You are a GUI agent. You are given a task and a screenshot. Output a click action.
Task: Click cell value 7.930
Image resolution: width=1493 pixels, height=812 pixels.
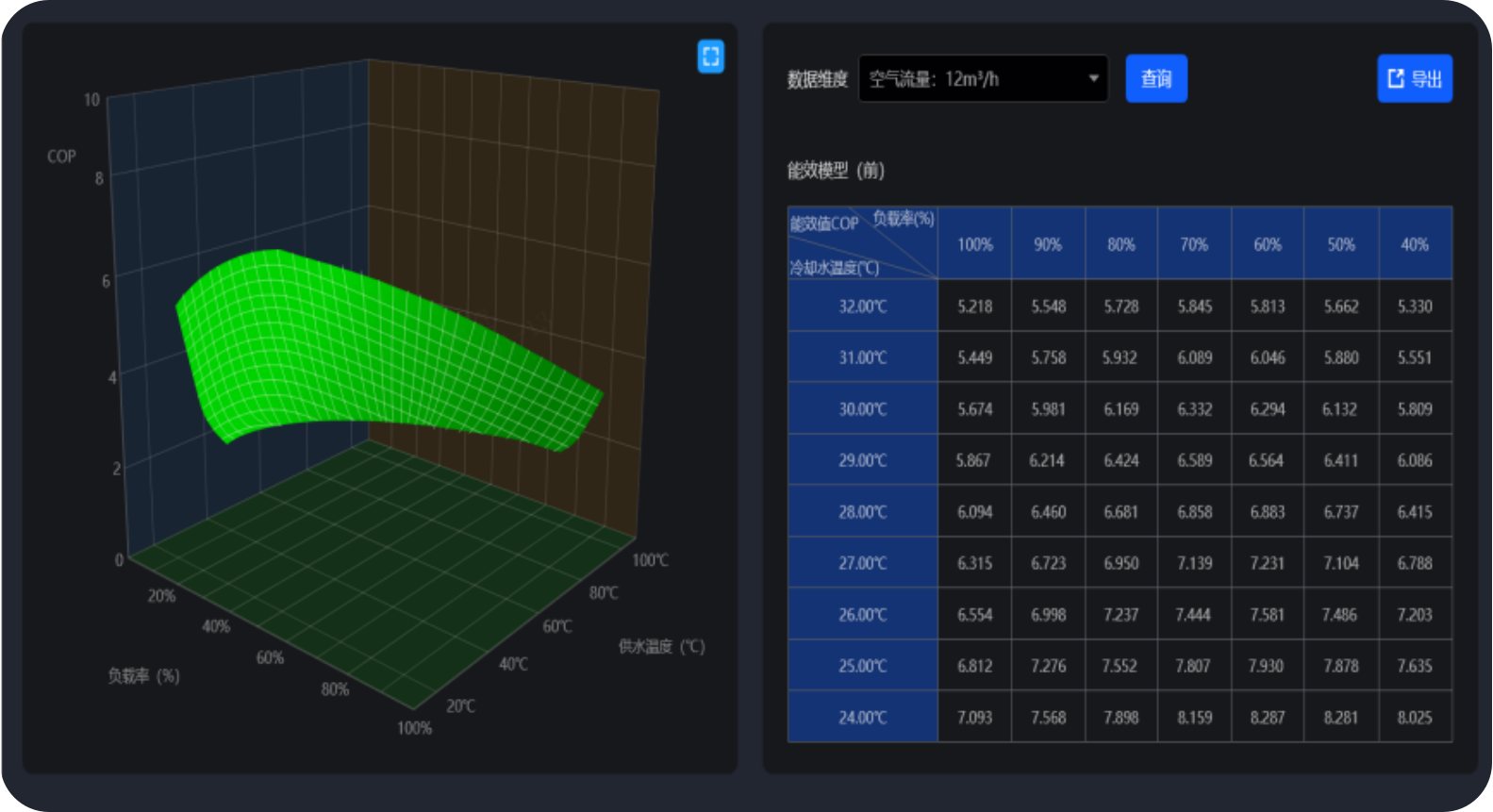click(1266, 666)
